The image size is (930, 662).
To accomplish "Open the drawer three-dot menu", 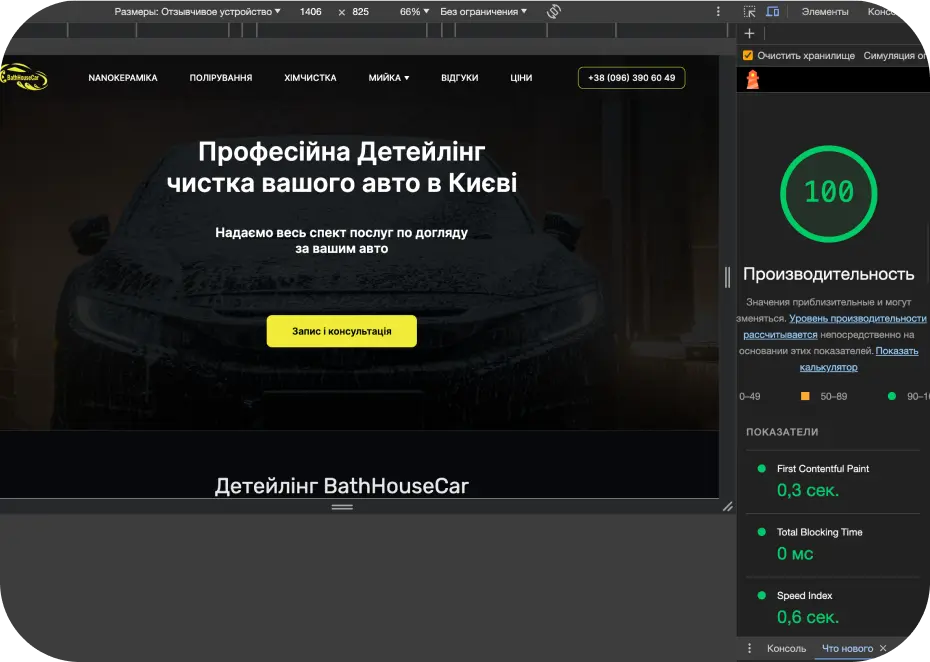I will pyautogui.click(x=749, y=648).
